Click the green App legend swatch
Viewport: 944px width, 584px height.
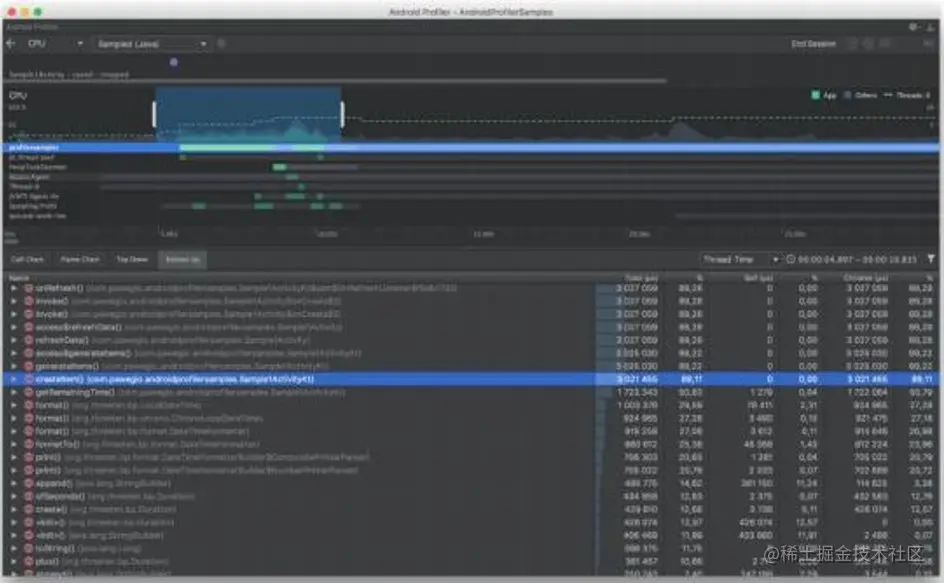(x=815, y=95)
